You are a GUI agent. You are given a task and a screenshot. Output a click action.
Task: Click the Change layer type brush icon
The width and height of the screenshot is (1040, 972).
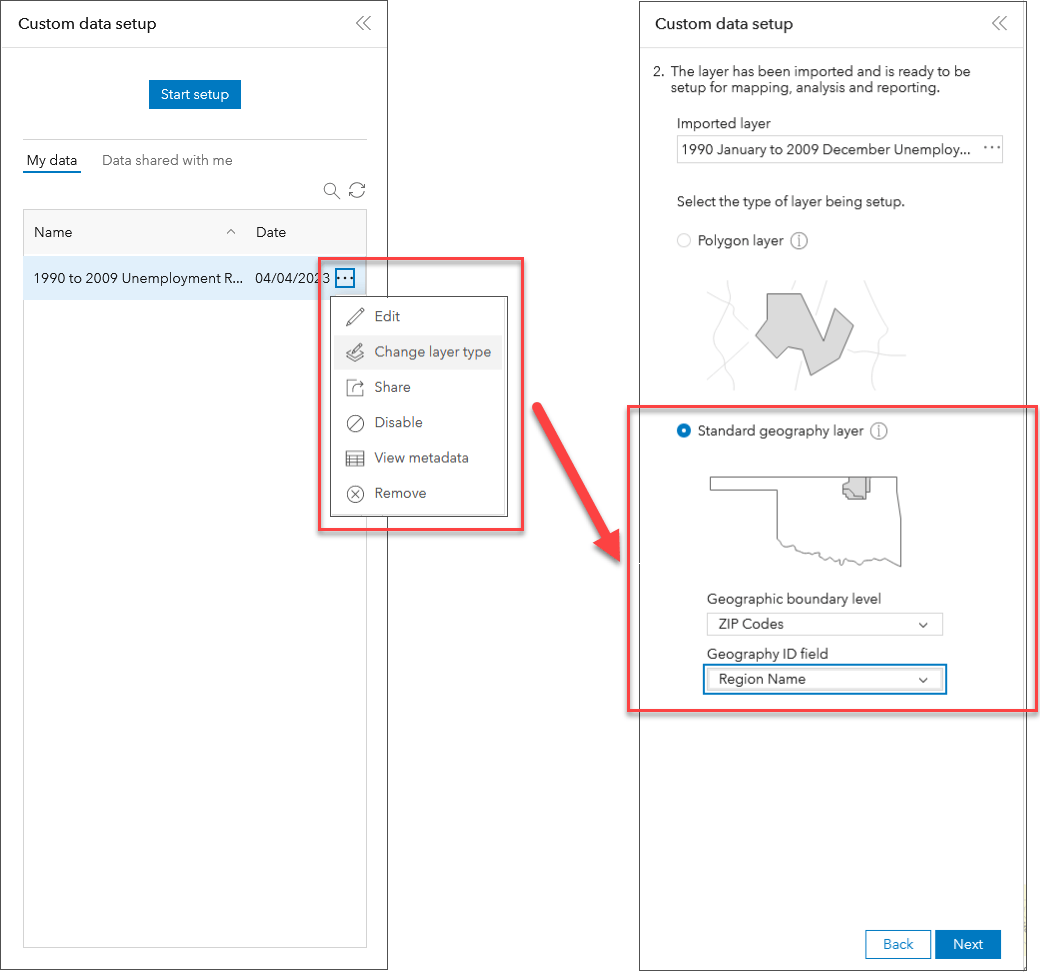356,352
